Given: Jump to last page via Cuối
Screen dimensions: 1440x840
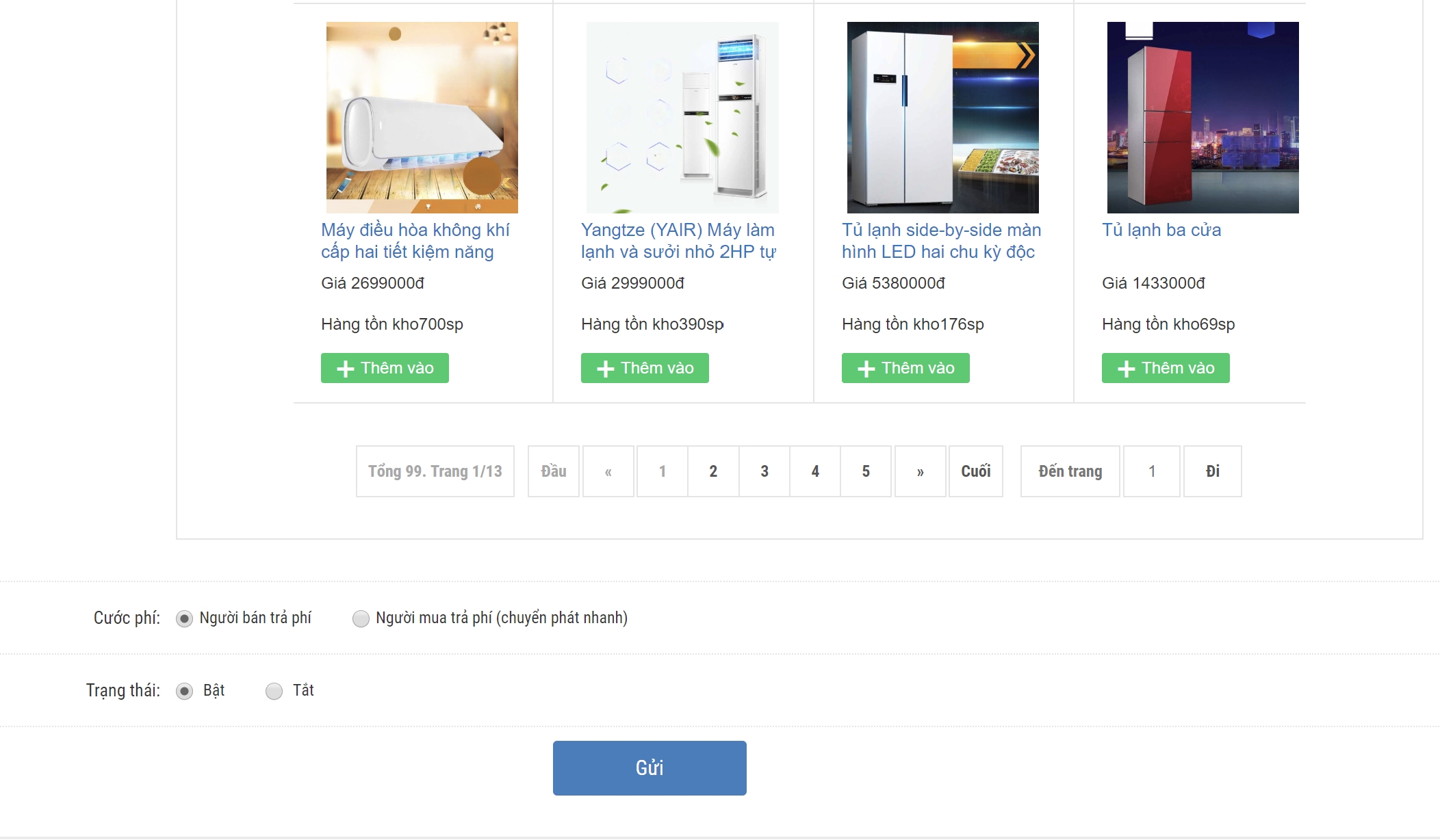Looking at the screenshot, I should point(976,471).
